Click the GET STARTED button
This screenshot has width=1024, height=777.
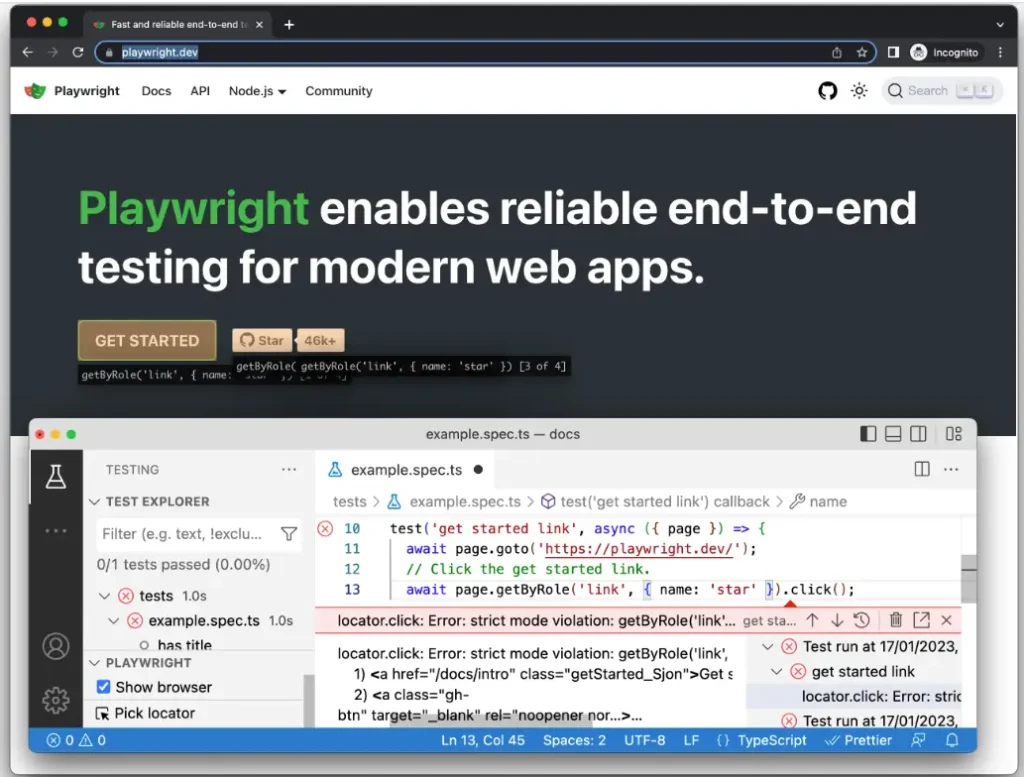147,341
